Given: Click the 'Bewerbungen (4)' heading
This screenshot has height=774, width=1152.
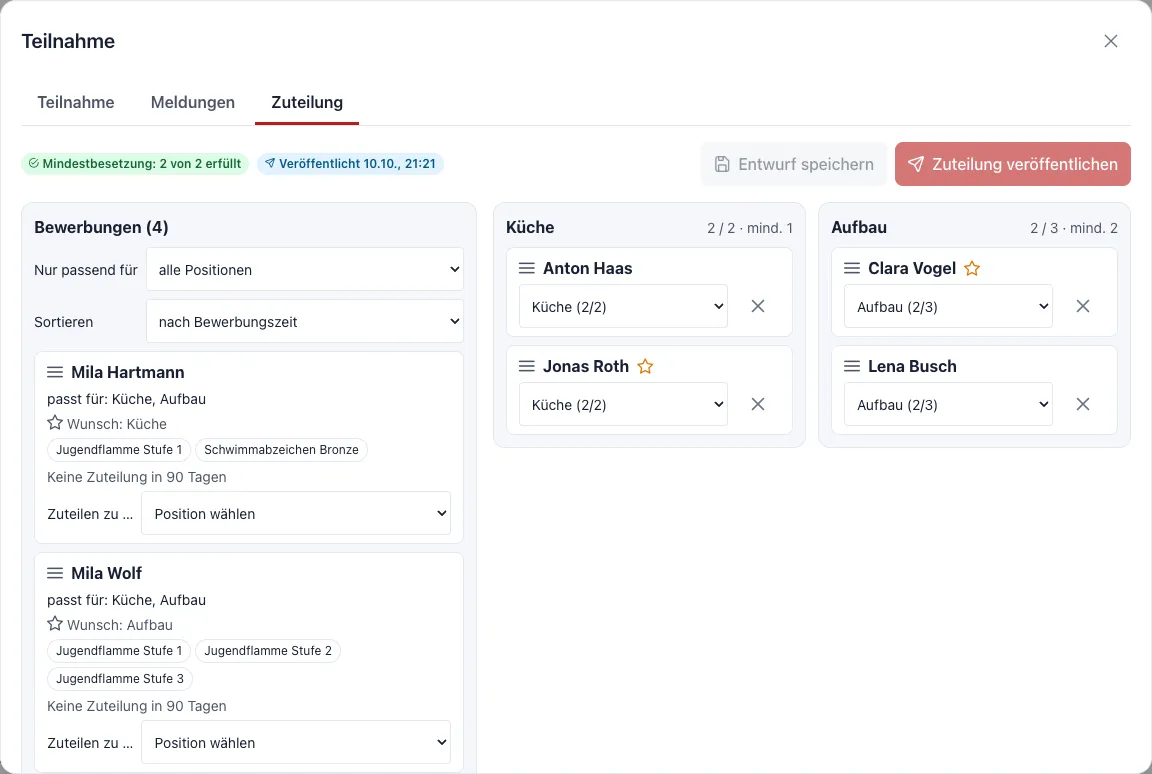Looking at the screenshot, I should pyautogui.click(x=101, y=227).
